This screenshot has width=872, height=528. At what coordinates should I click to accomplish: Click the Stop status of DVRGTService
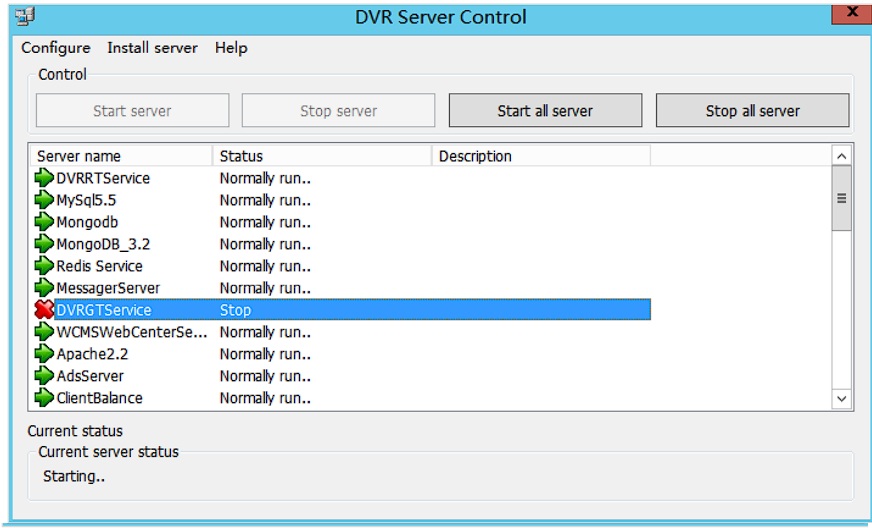(235, 310)
